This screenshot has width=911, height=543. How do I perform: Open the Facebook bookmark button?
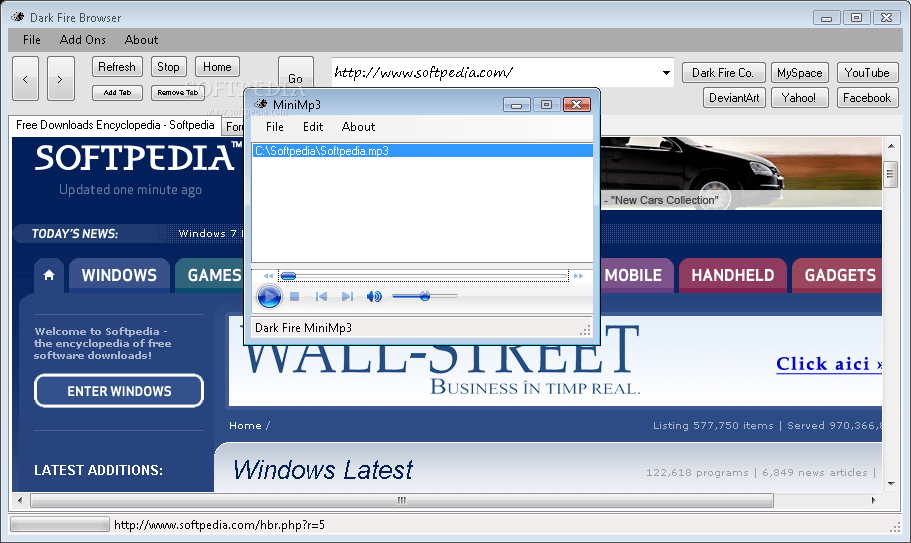click(867, 98)
